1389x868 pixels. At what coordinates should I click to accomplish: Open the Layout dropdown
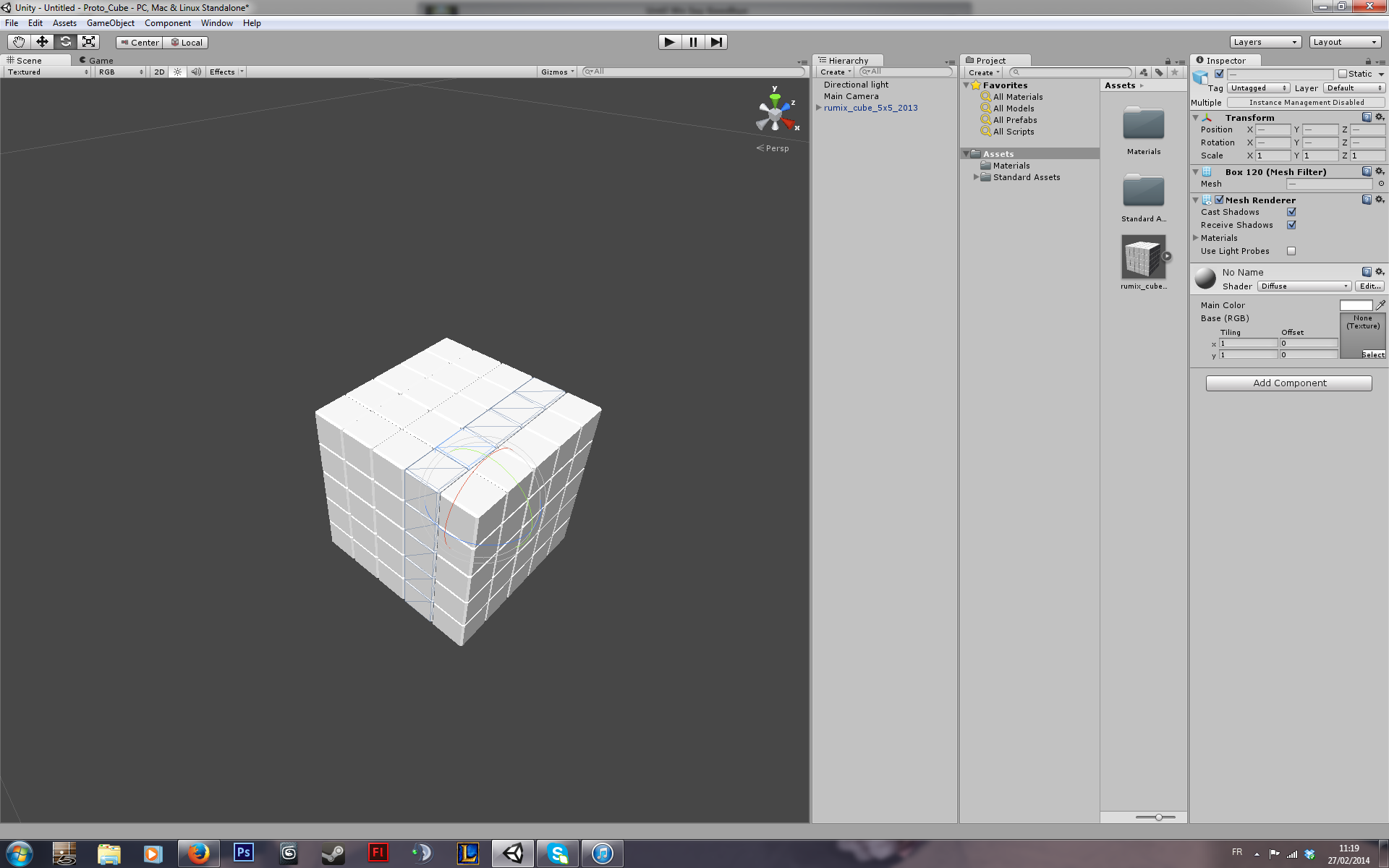[x=1345, y=42]
